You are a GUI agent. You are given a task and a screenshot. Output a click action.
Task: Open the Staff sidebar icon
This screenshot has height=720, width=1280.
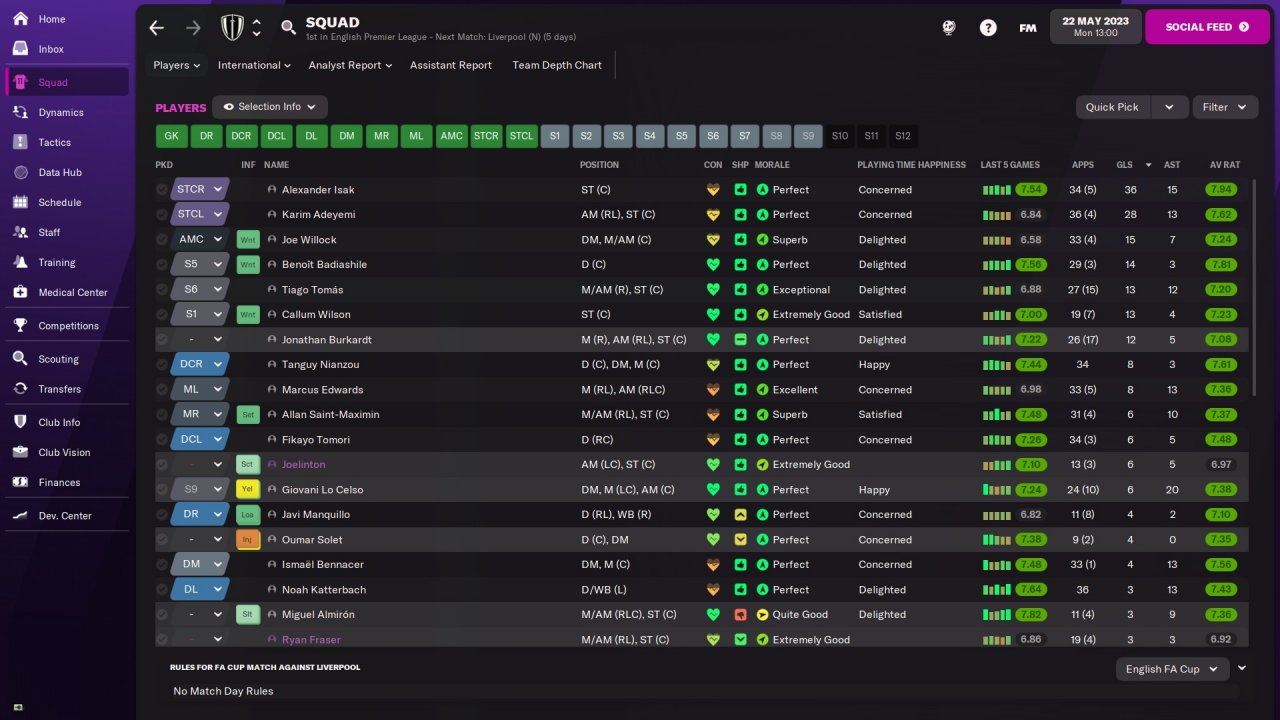pyautogui.click(x=21, y=232)
